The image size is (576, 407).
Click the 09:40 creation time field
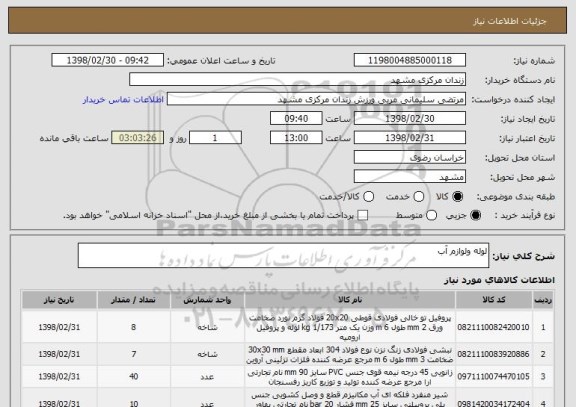[296, 119]
